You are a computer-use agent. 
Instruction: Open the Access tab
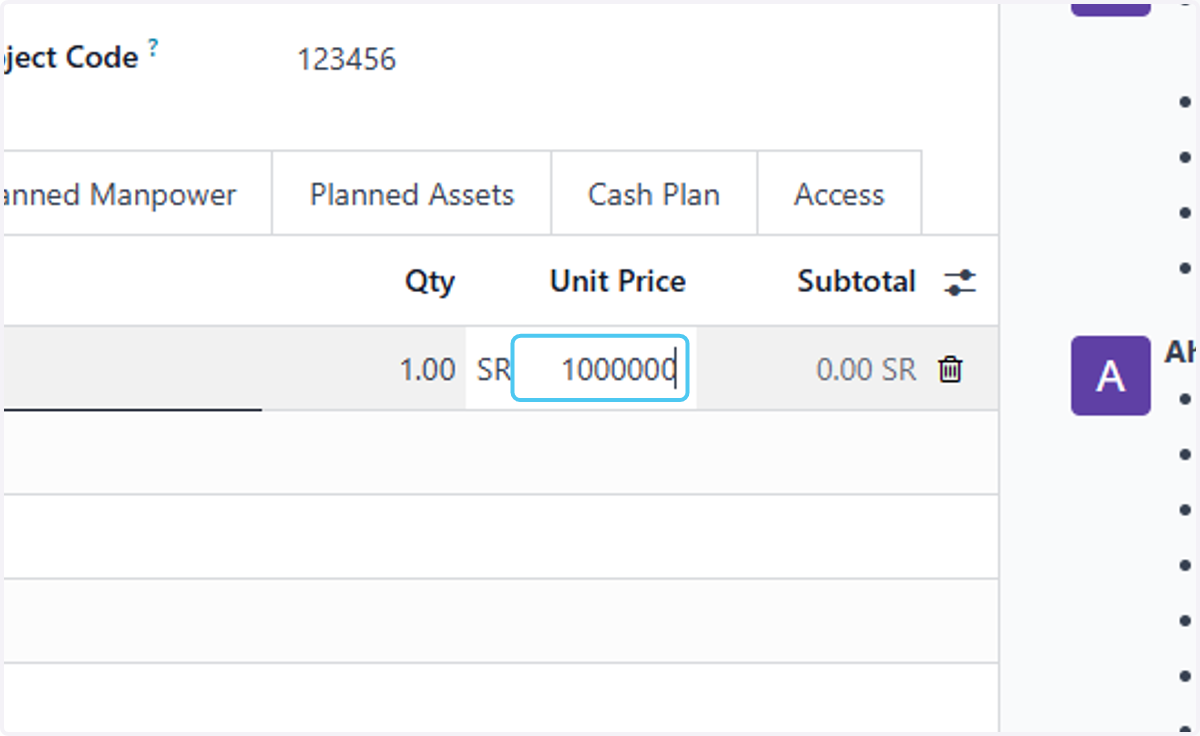(x=839, y=194)
